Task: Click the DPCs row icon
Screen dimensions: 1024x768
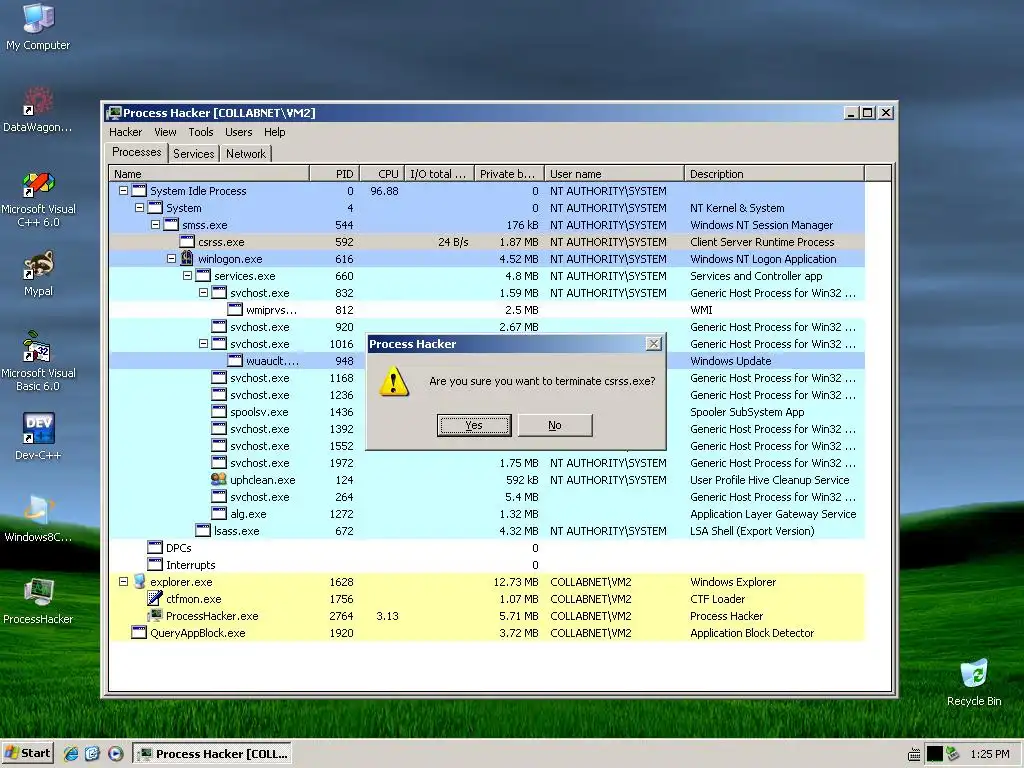Action: click(x=155, y=547)
